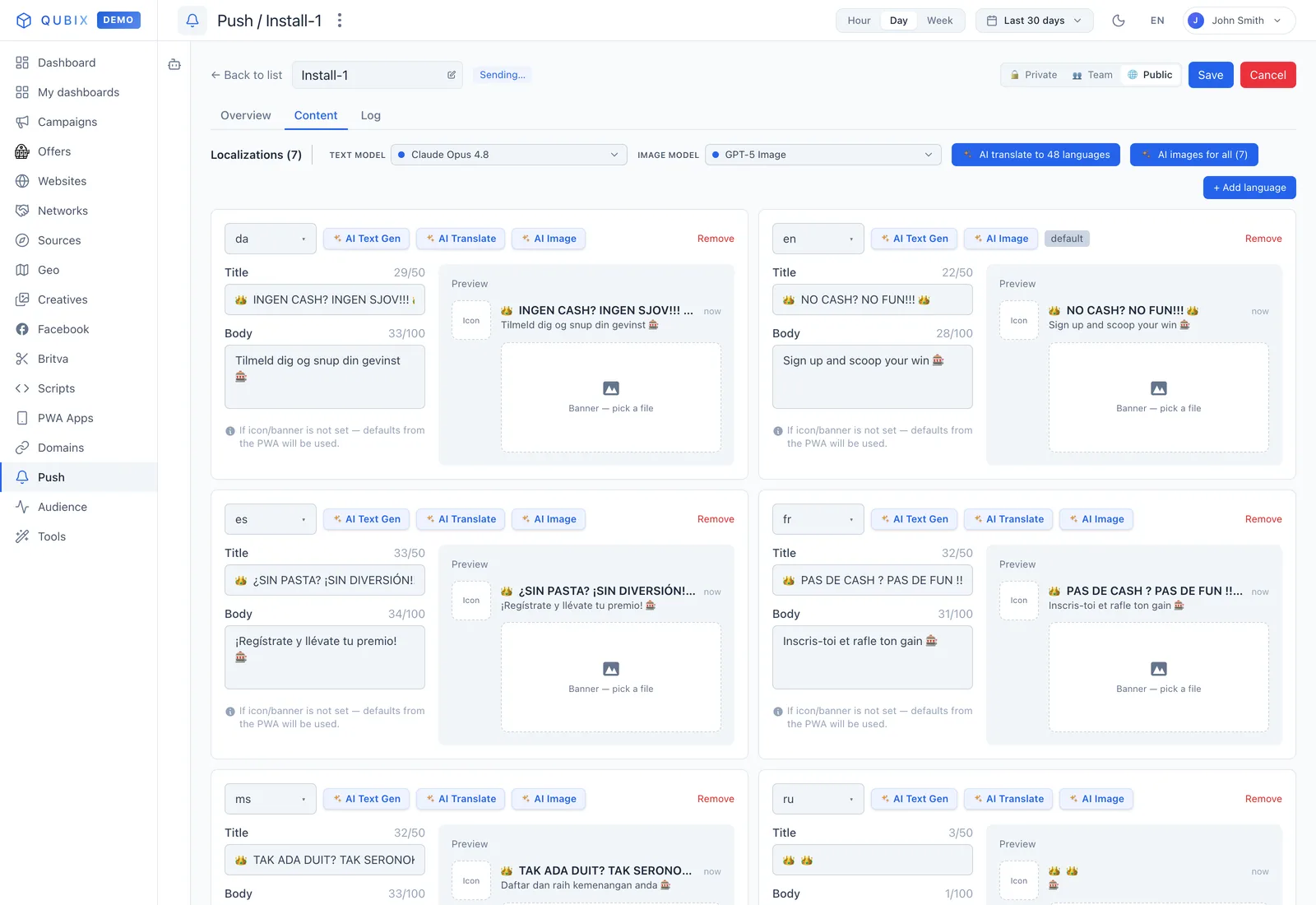Open the Last 30 days date range dropdown
Image resolution: width=1316 pixels, height=905 pixels.
coord(1035,21)
